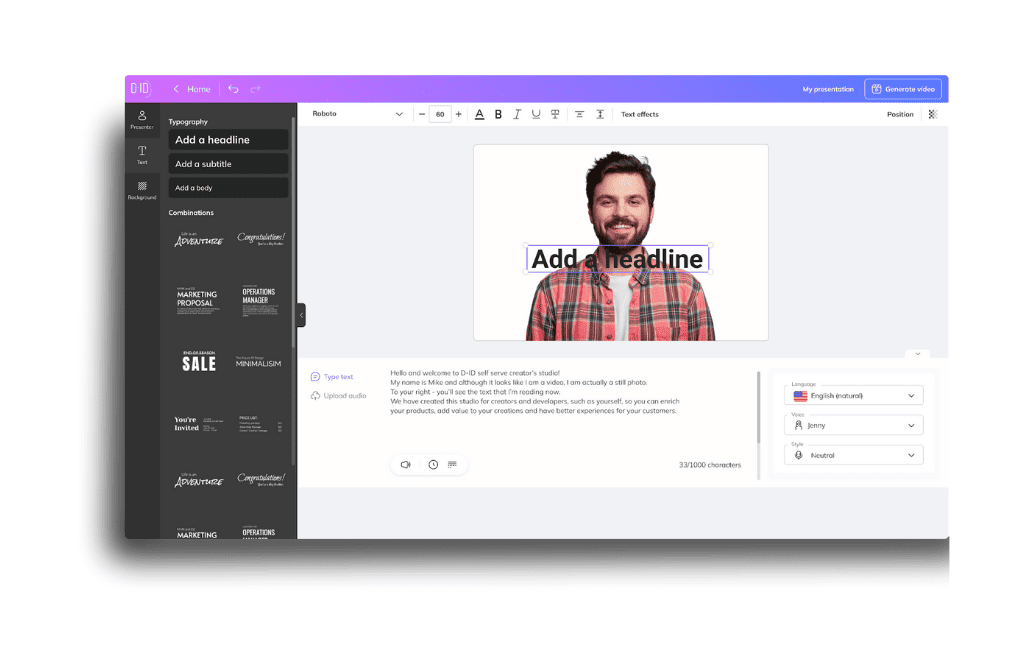Image resolution: width=1025 pixels, height=668 pixels.
Task: Open the Background sidebar panel
Action: (142, 190)
